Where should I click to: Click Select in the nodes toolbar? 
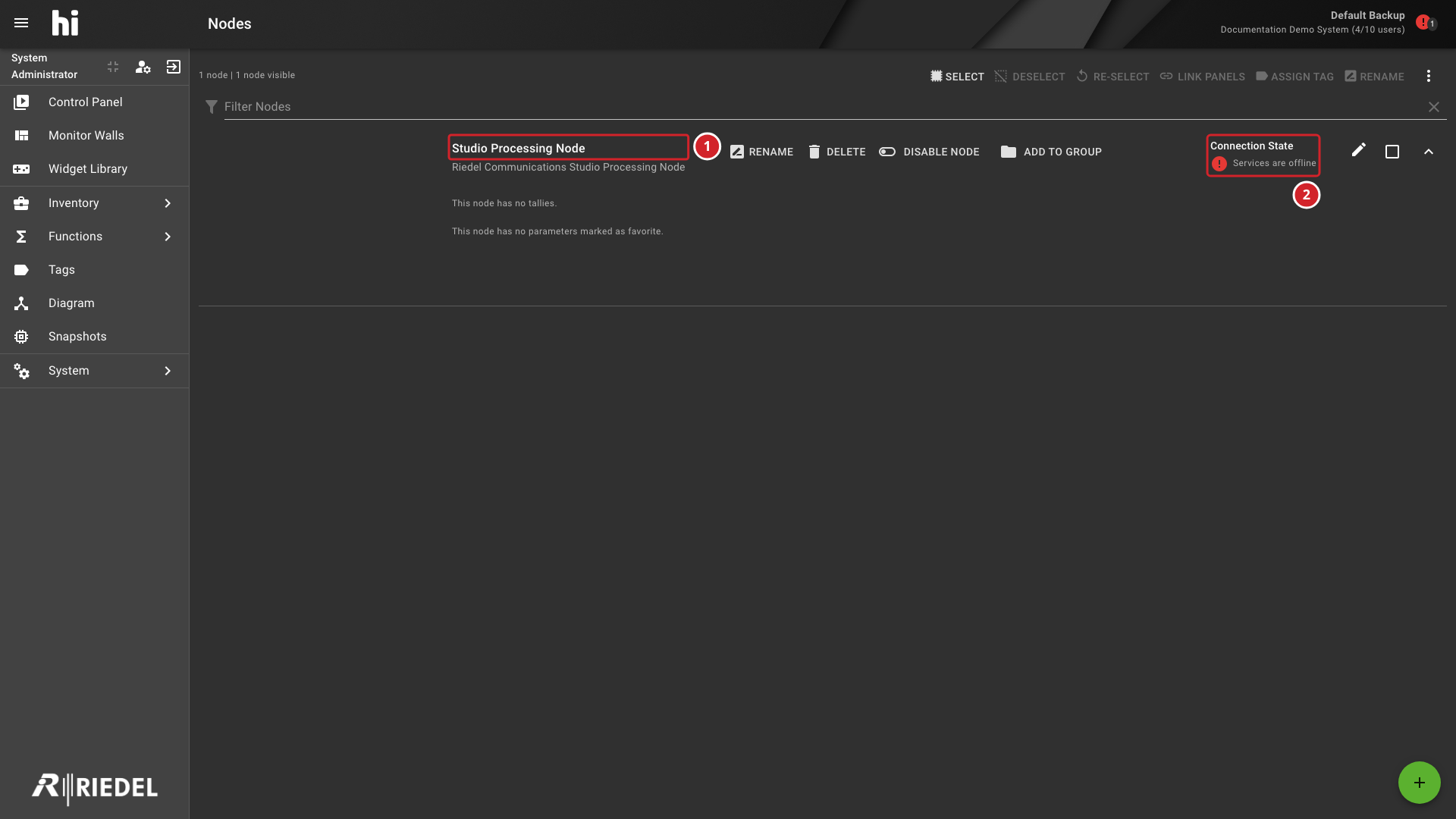(957, 77)
